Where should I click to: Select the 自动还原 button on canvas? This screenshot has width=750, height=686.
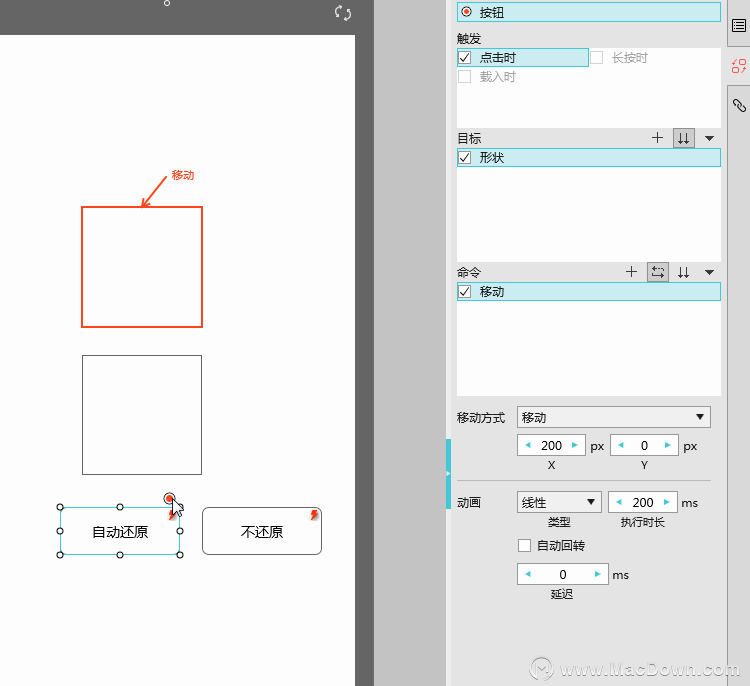[x=120, y=531]
